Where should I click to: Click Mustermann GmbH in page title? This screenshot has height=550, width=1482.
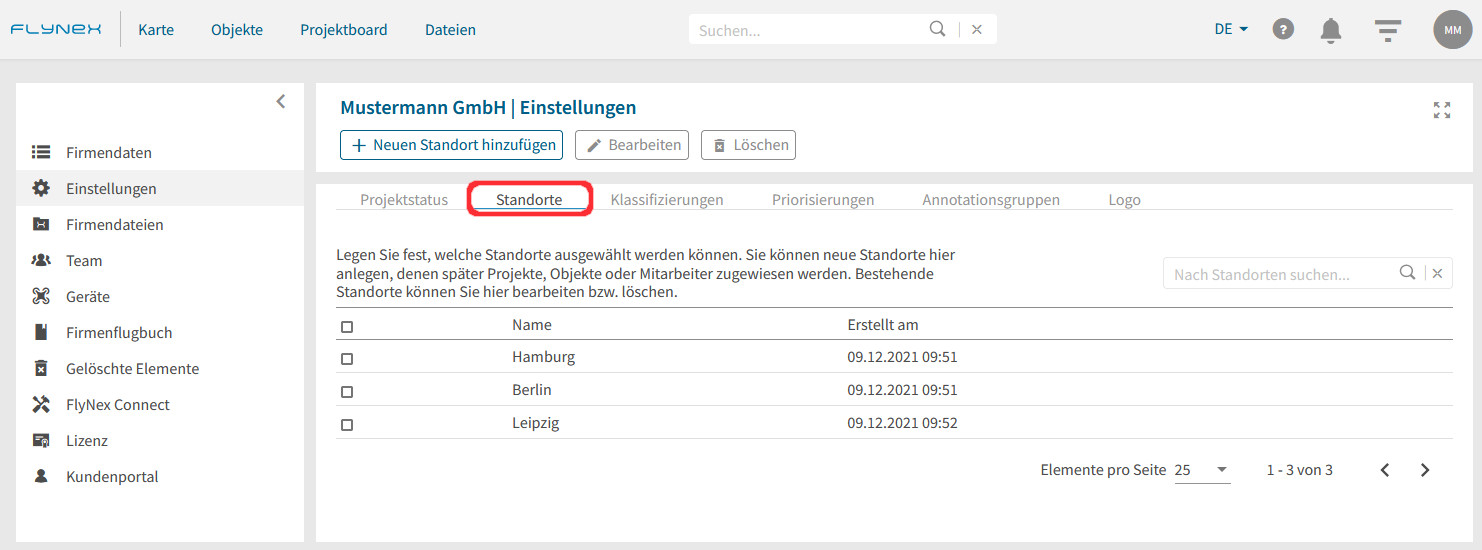tap(423, 107)
